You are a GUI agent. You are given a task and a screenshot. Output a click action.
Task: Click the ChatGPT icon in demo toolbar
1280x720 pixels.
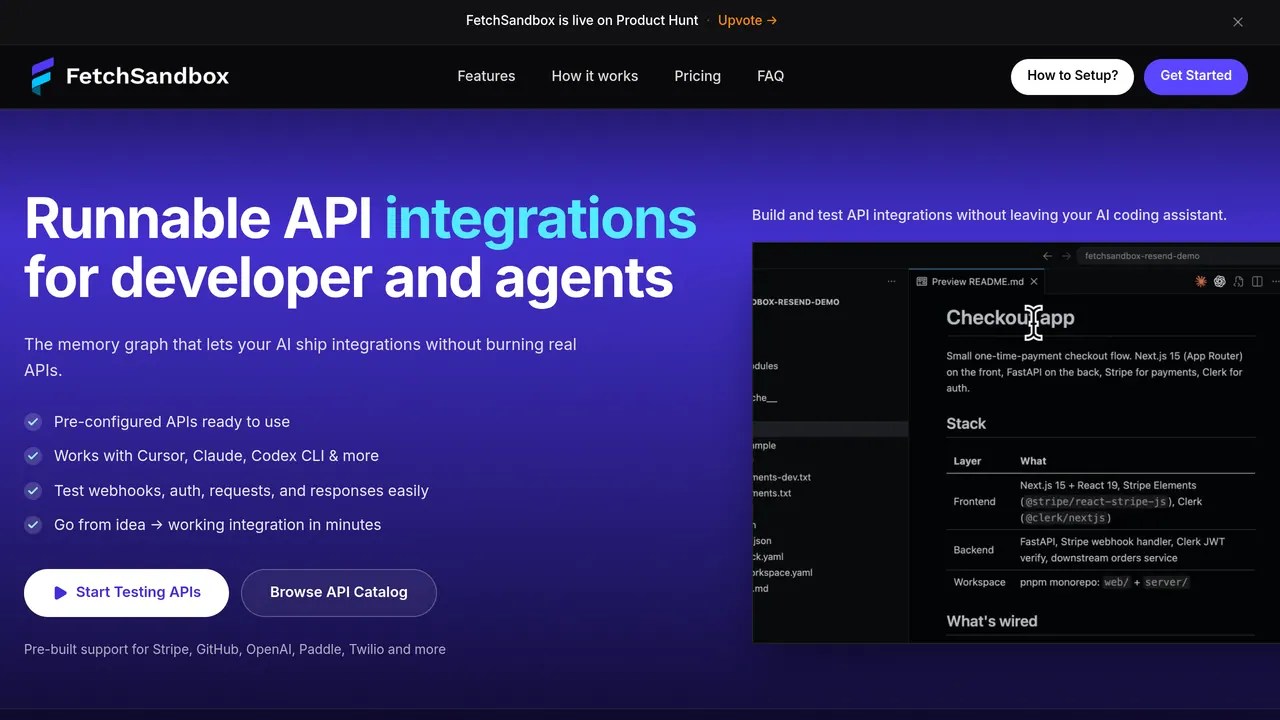click(x=1220, y=282)
